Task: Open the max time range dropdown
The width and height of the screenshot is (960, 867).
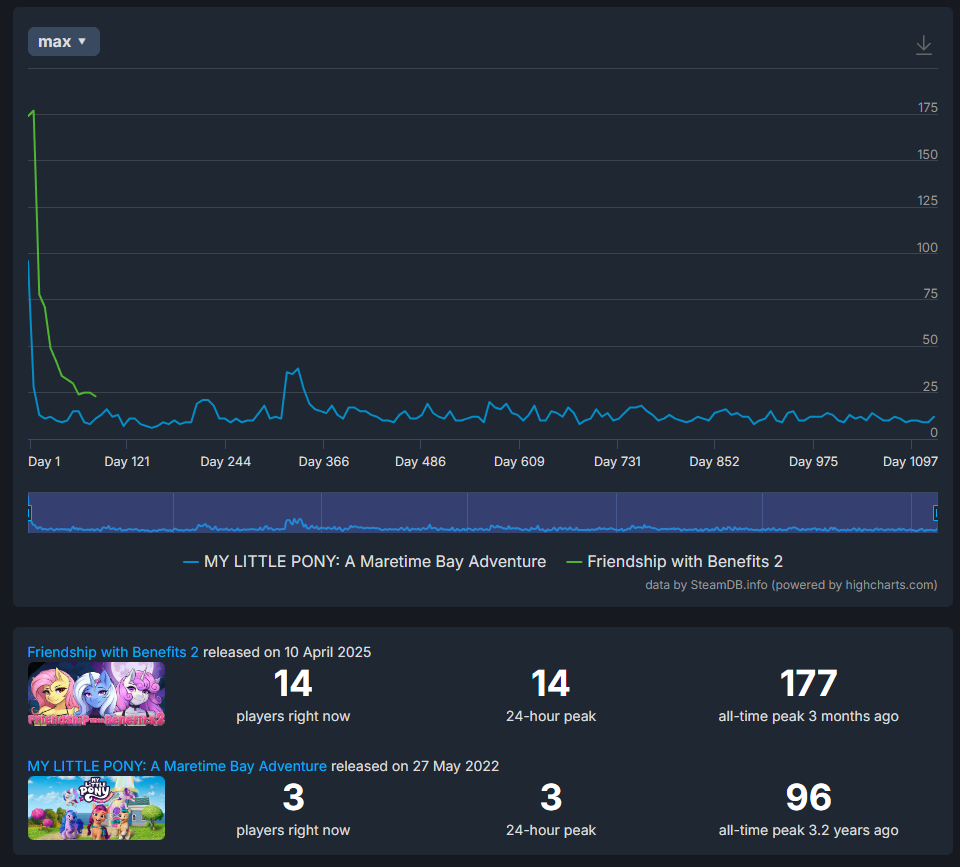Action: point(64,42)
